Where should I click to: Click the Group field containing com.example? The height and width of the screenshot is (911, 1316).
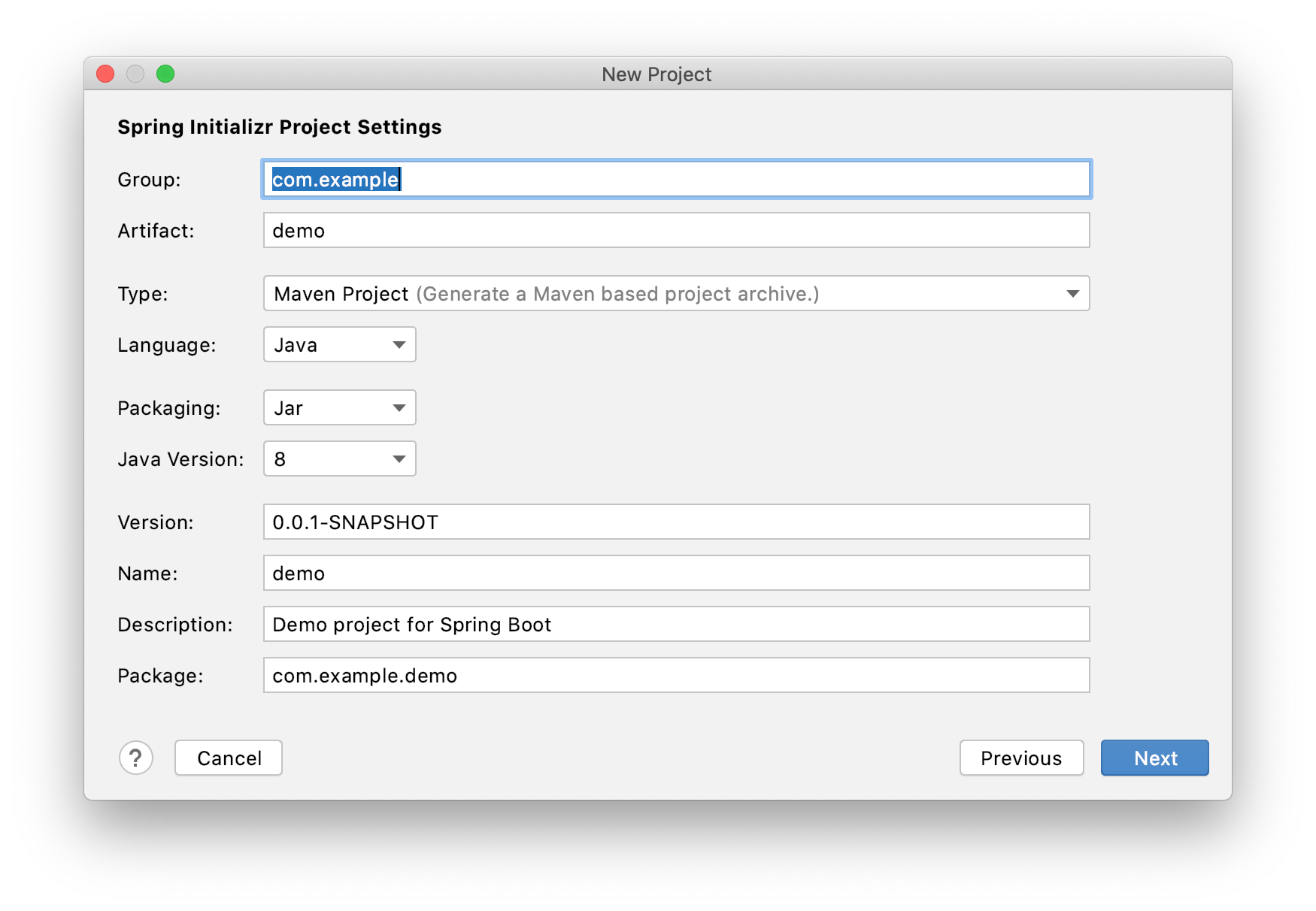tap(675, 179)
